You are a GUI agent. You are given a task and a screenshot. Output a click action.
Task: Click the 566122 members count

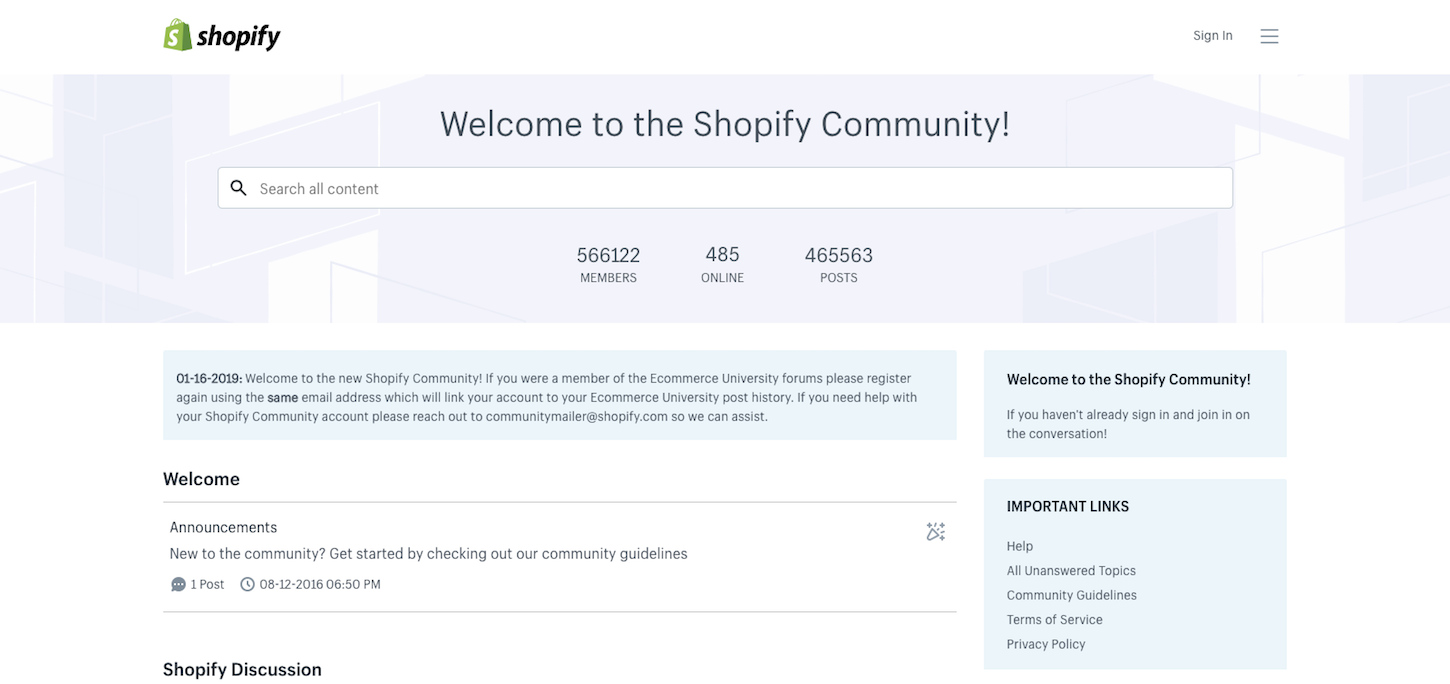[608, 255]
